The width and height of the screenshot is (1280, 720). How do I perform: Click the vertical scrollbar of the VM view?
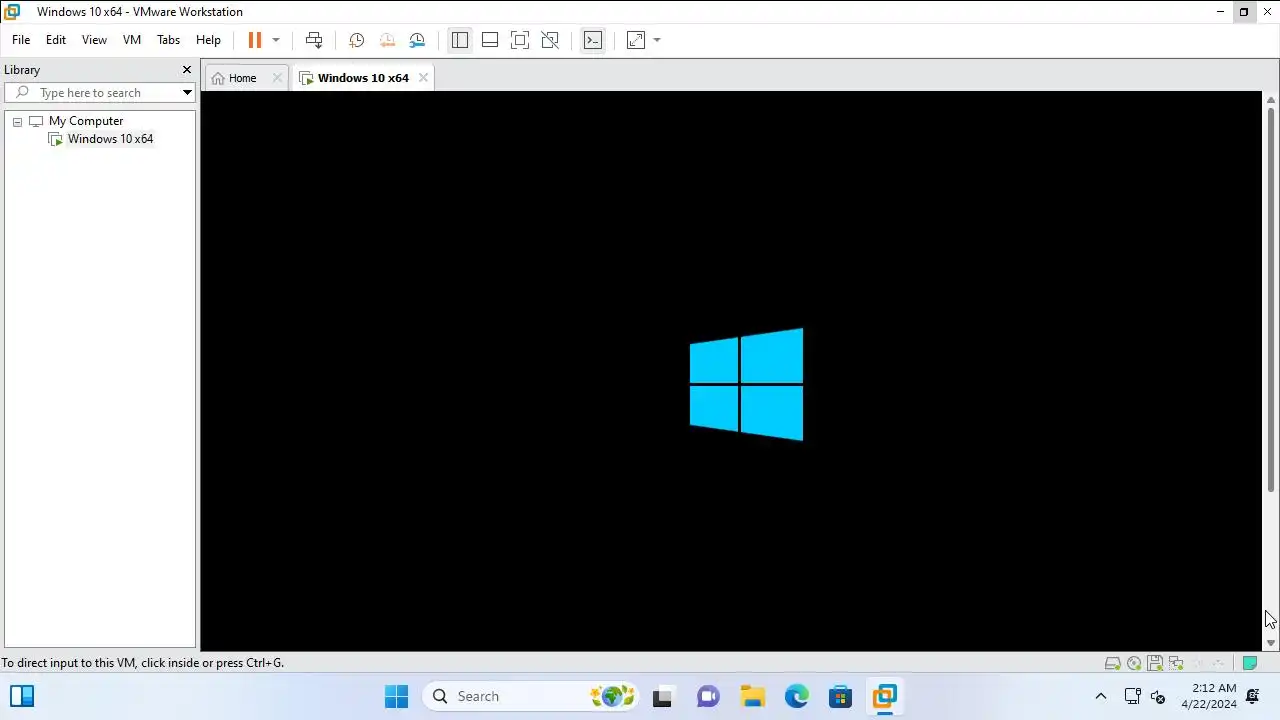pos(1271,299)
